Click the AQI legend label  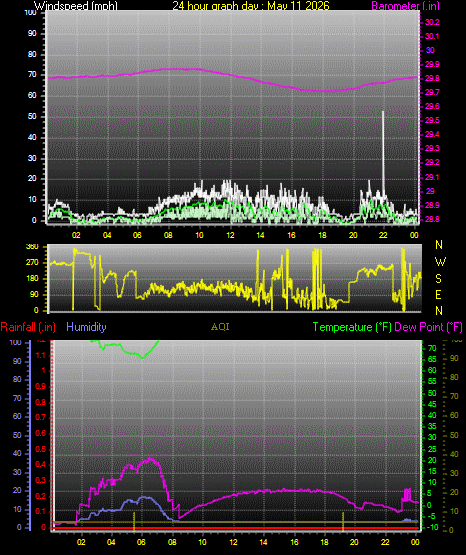tap(220, 327)
